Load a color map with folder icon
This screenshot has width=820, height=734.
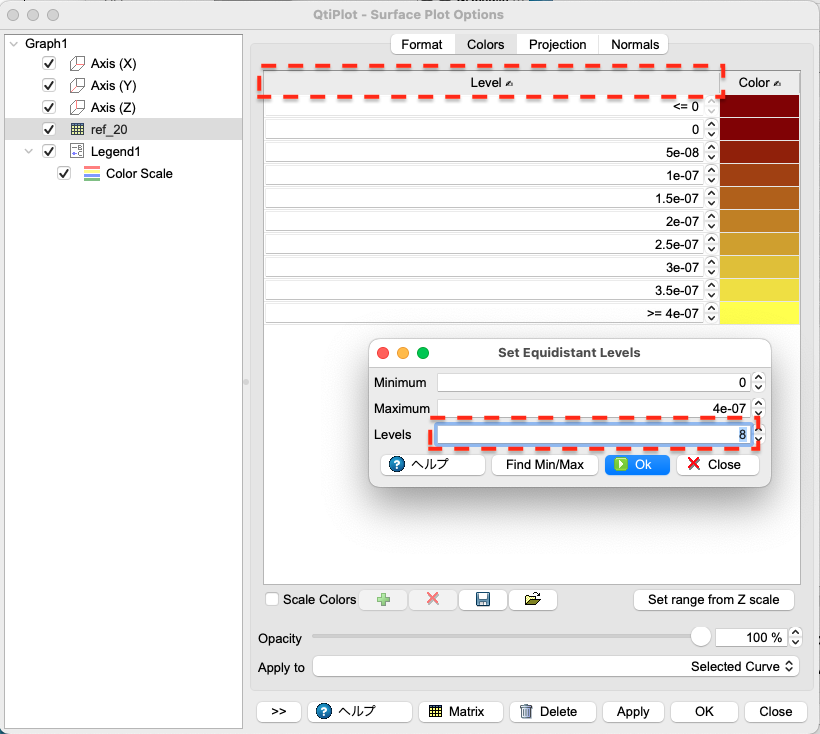coord(532,600)
